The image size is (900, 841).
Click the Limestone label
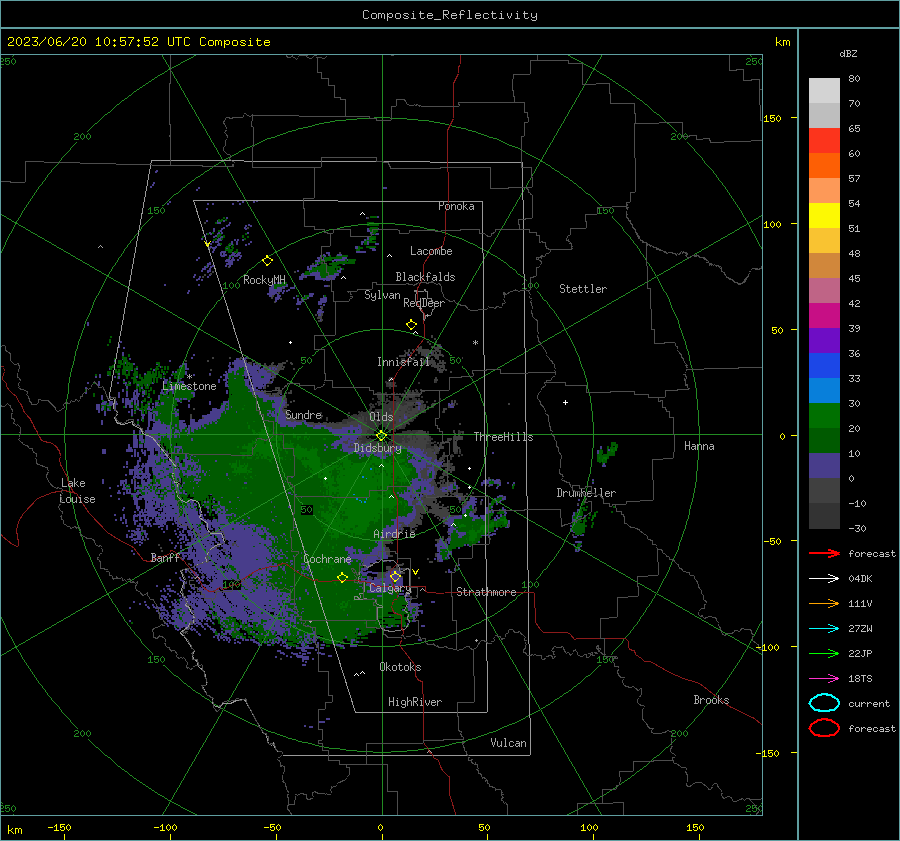pos(189,386)
